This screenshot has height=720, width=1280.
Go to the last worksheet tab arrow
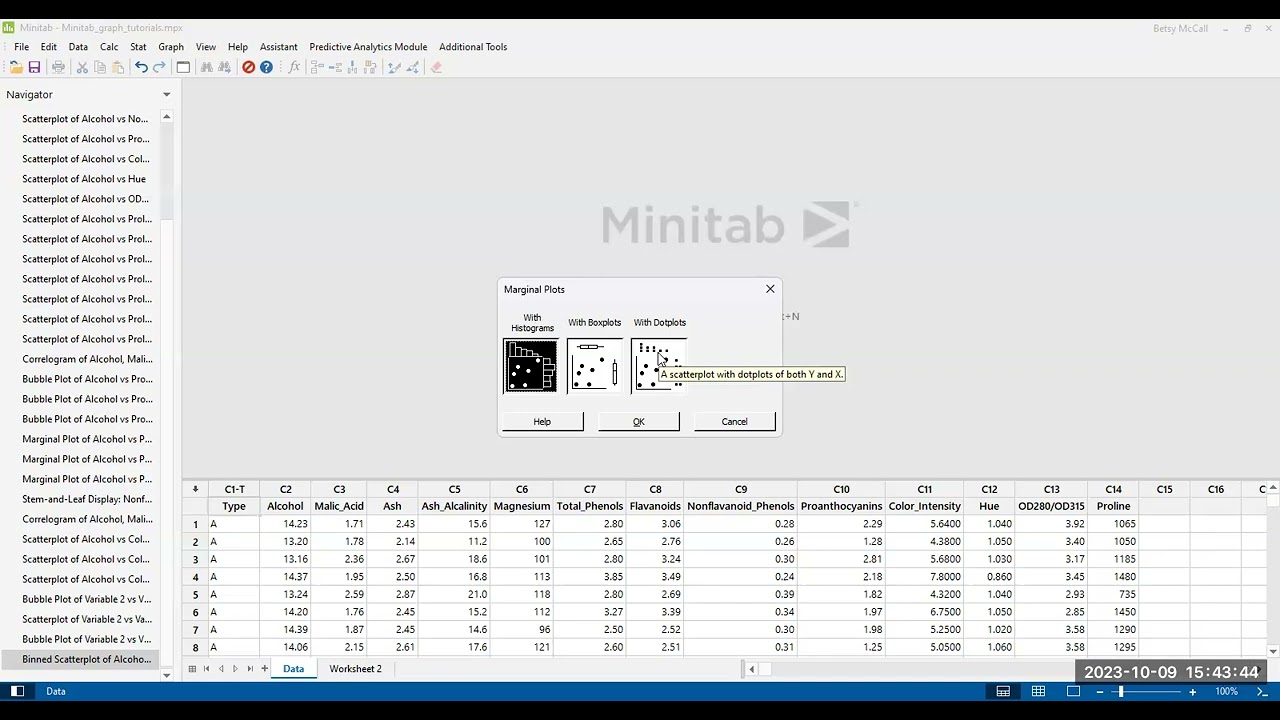click(250, 668)
